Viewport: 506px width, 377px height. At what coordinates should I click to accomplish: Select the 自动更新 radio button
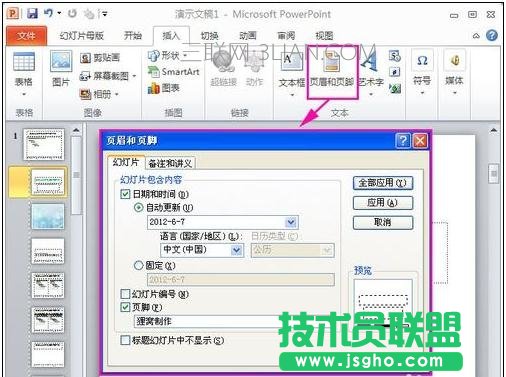coord(138,208)
